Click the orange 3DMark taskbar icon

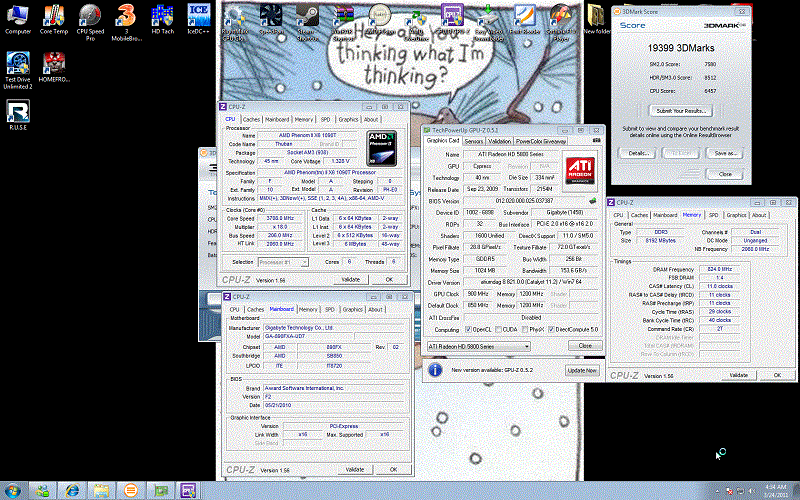click(131, 491)
